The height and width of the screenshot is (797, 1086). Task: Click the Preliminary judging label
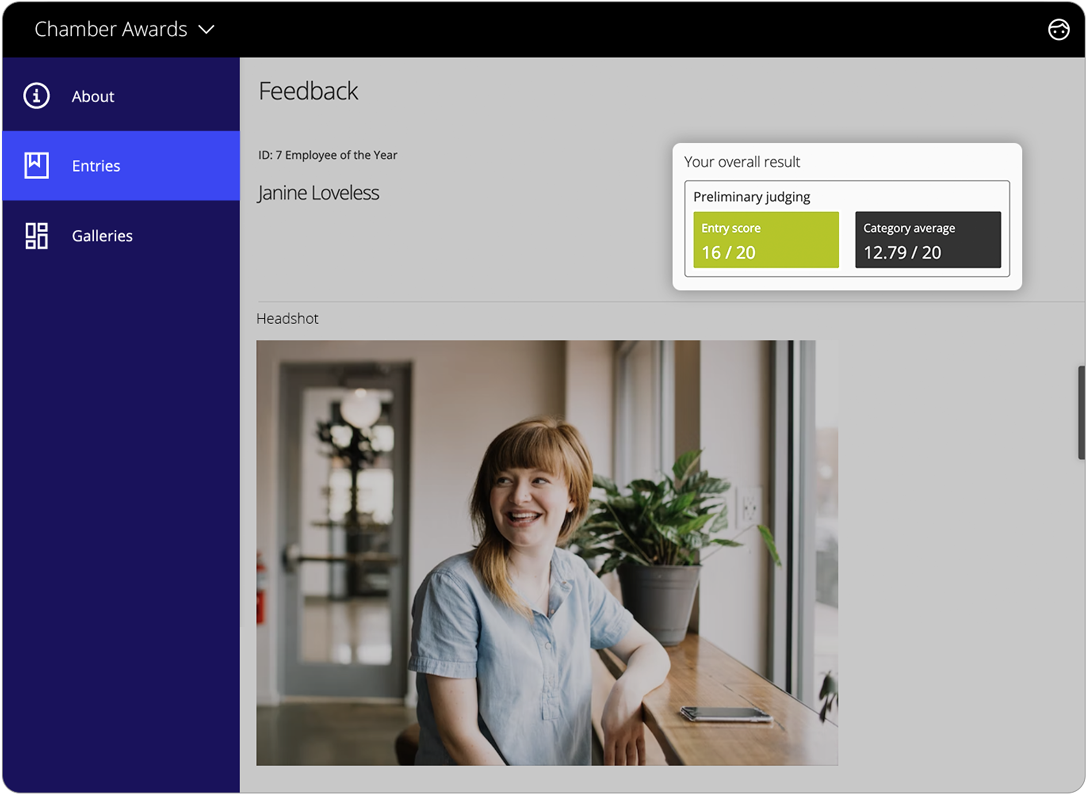(x=752, y=197)
